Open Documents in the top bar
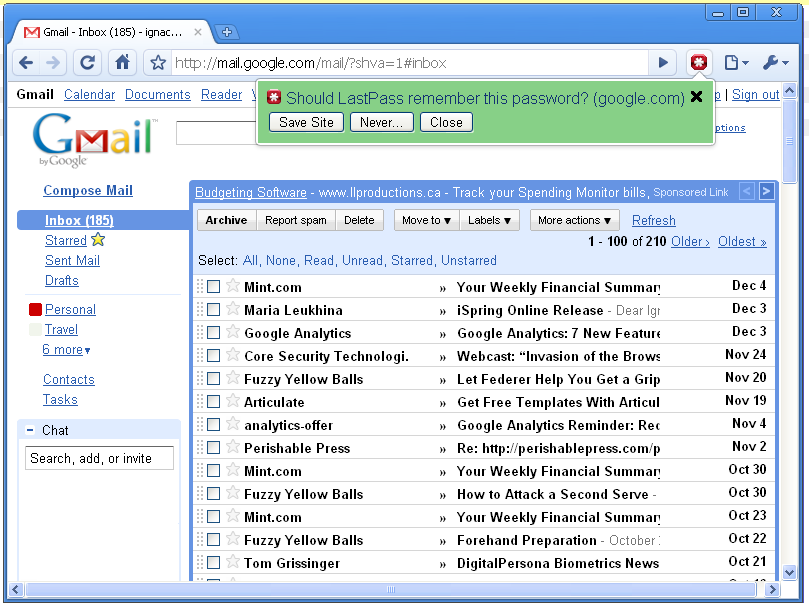Screen dimensions: 809x607 (x=158, y=94)
